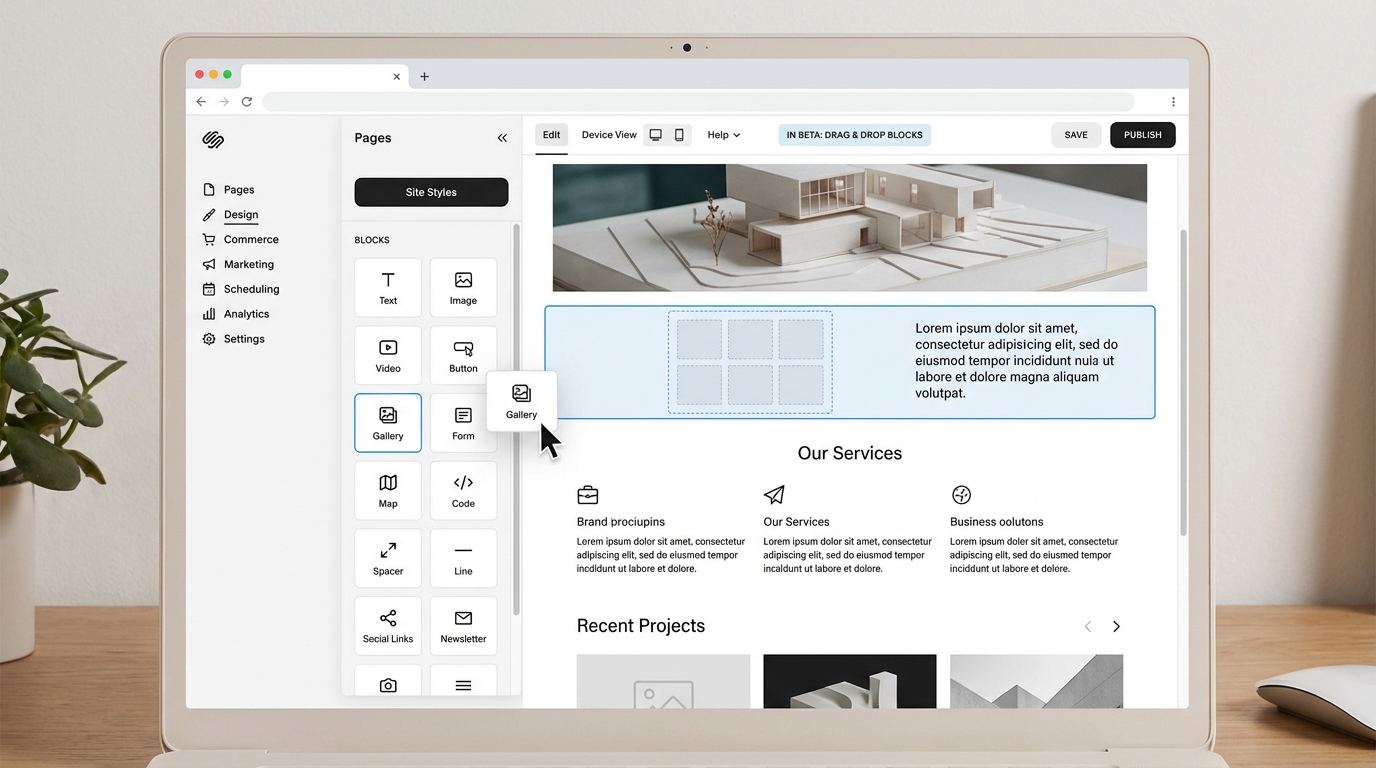The width and height of the screenshot is (1376, 768).
Task: Choose the Social Links block
Action: pos(387,625)
